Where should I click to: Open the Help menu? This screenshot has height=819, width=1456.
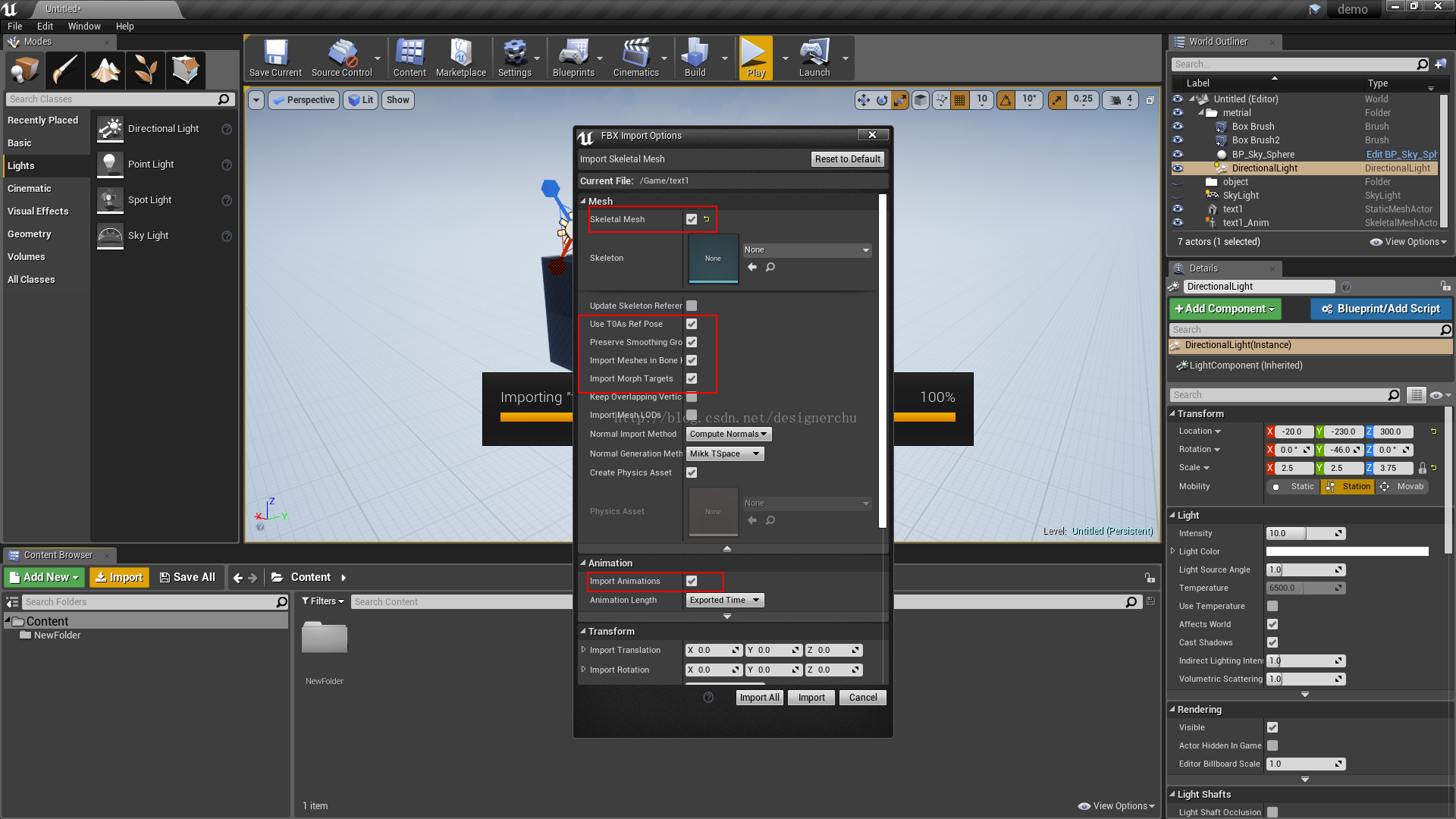pyautogui.click(x=124, y=27)
